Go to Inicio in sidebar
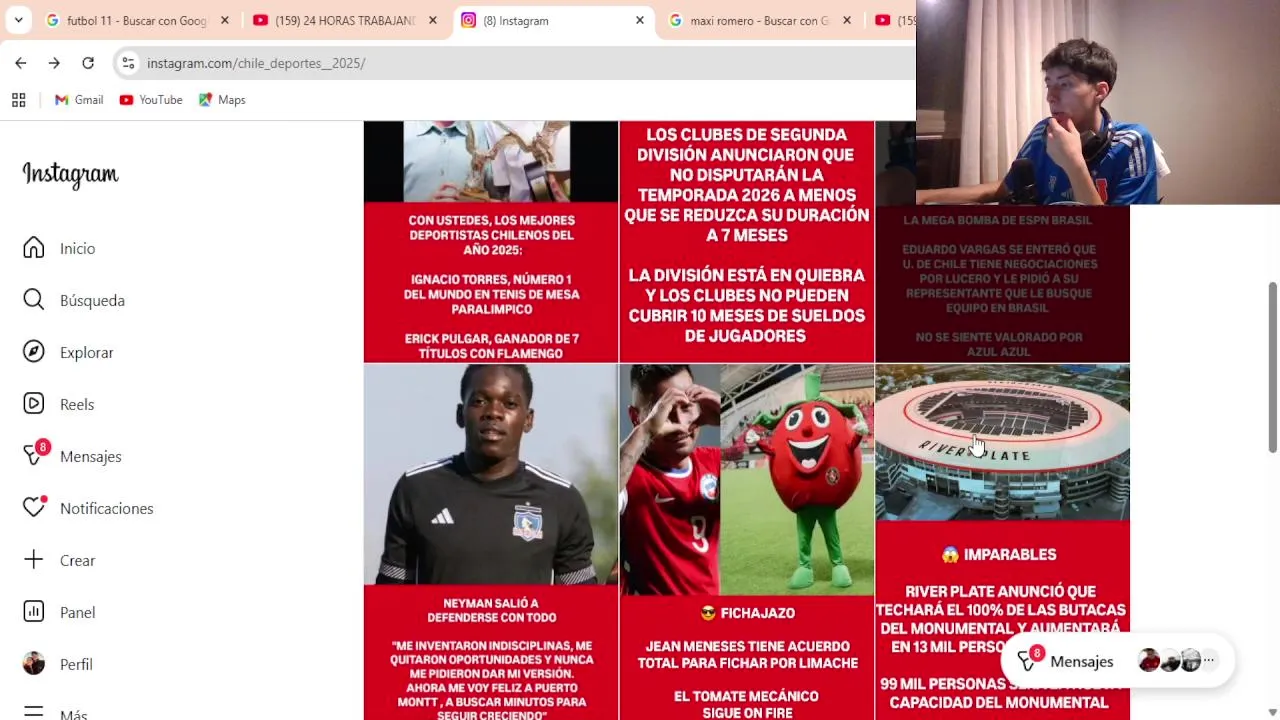The width and height of the screenshot is (1280, 720). point(77,248)
